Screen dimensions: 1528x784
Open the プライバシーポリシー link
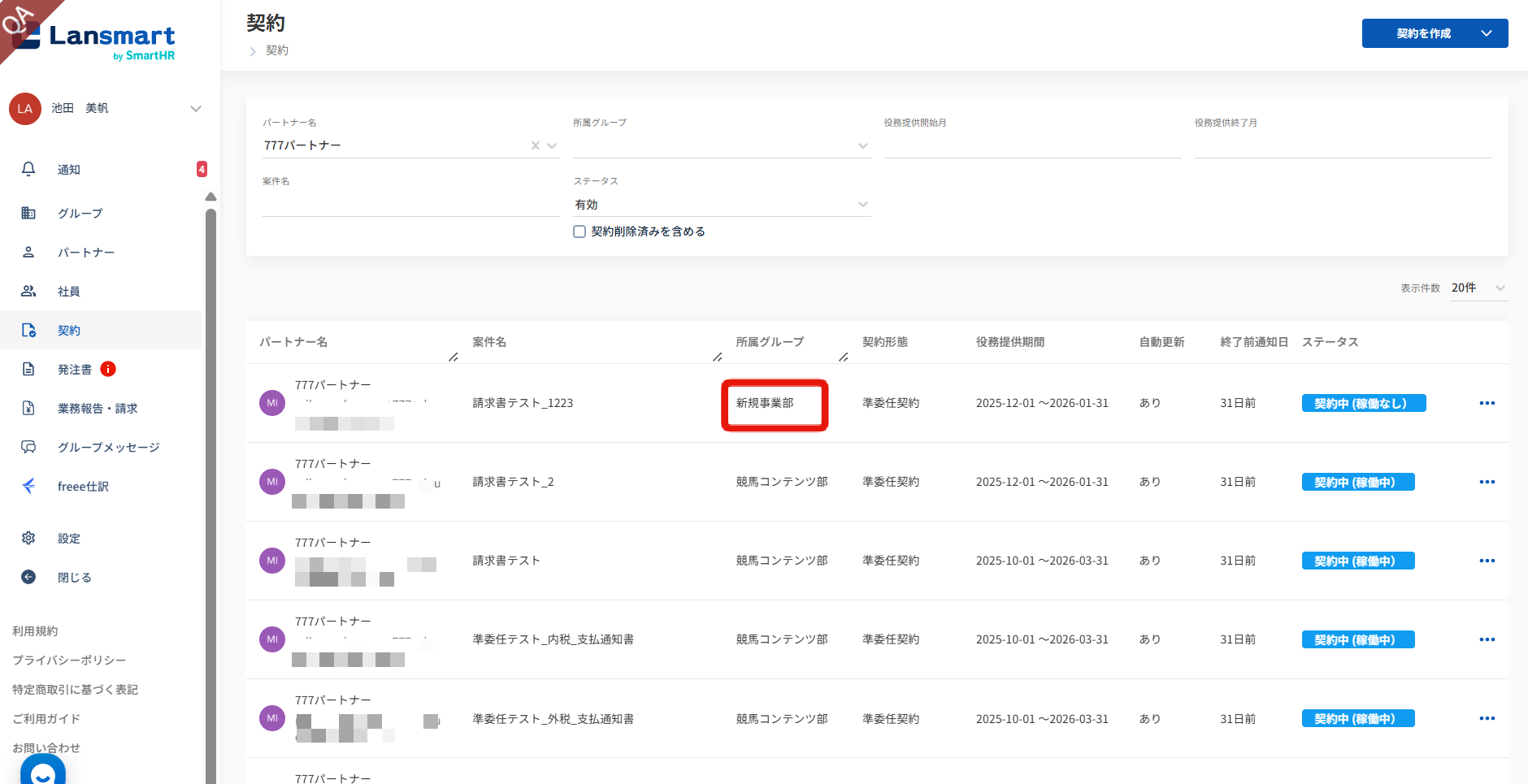click(x=69, y=661)
